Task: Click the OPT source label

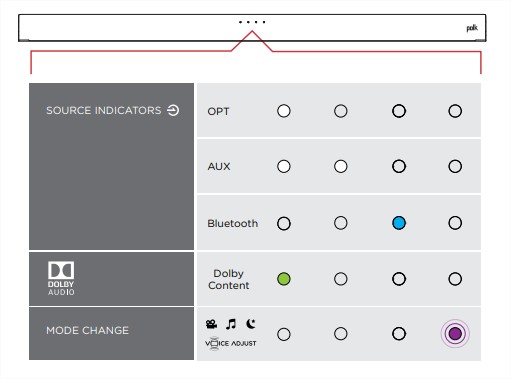Action: point(218,111)
